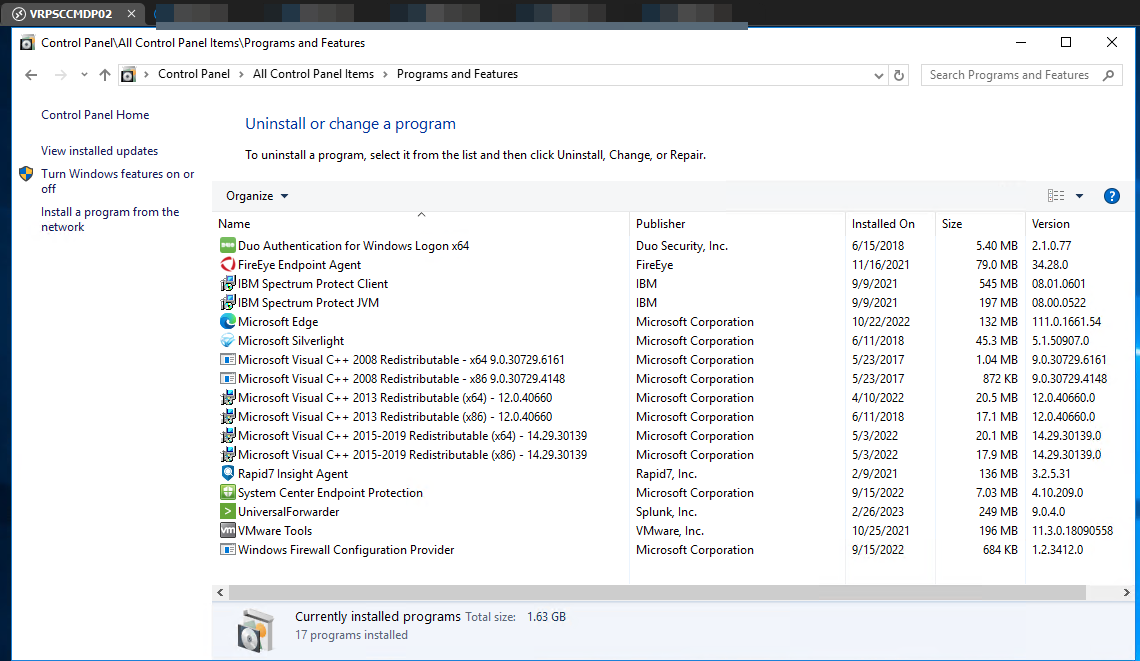Click the change your view icon

click(x=1056, y=196)
